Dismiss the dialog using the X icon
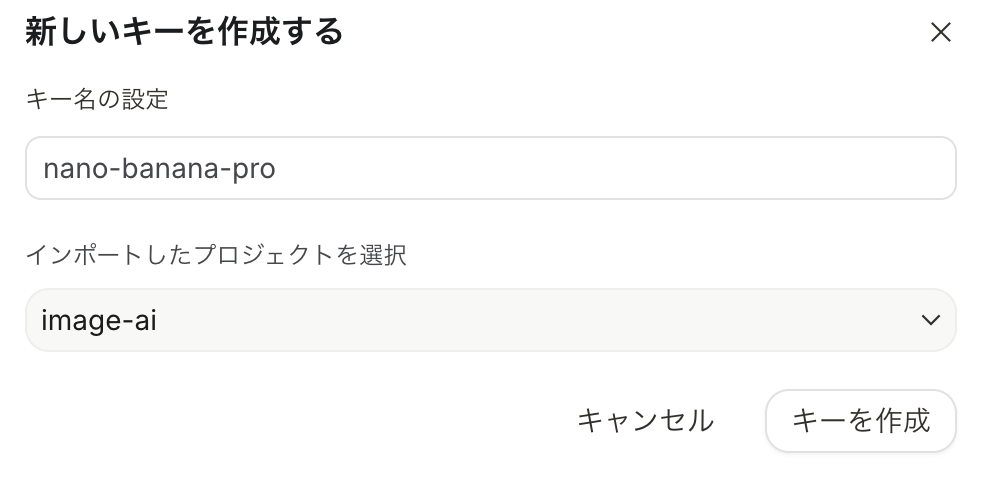The height and width of the screenshot is (504, 982). coord(940,33)
